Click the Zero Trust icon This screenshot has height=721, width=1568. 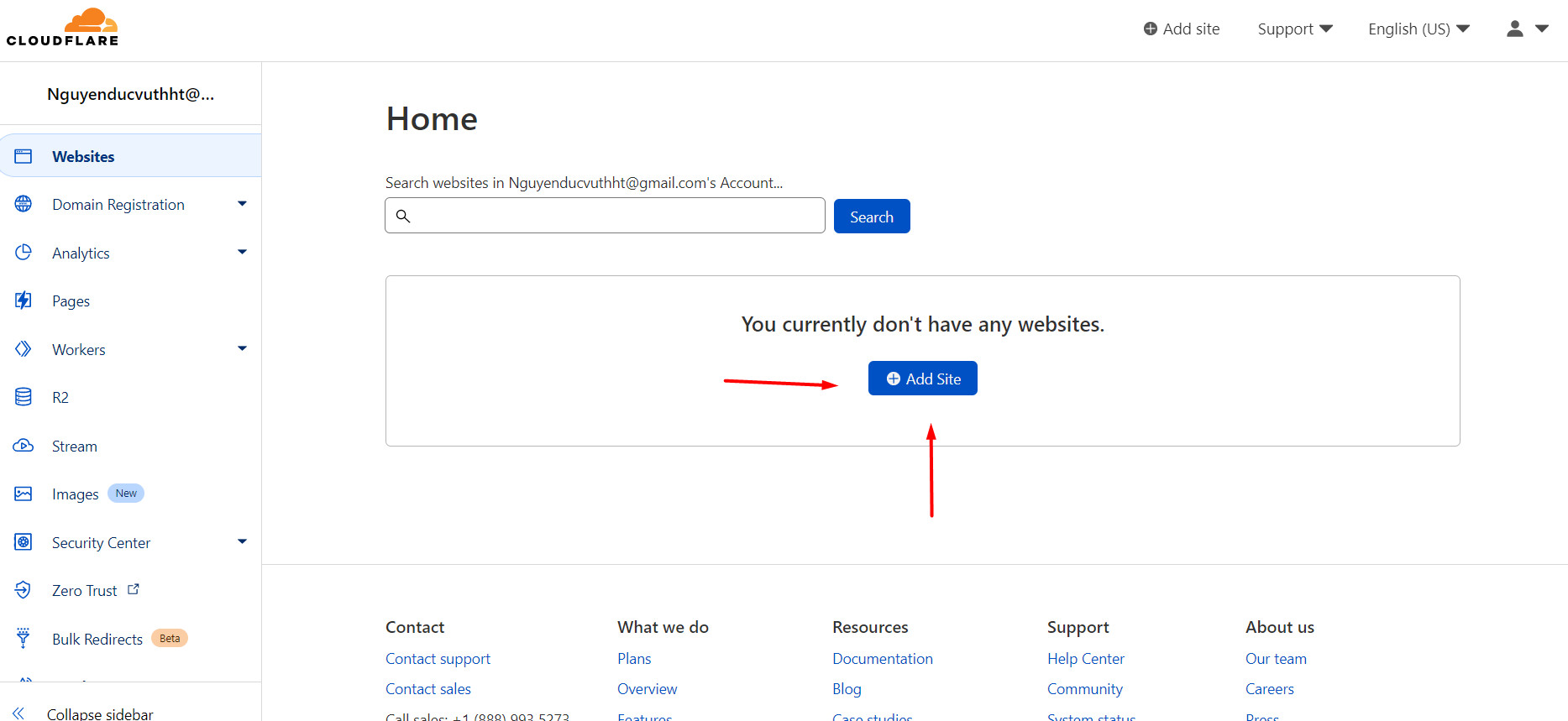pos(24,590)
